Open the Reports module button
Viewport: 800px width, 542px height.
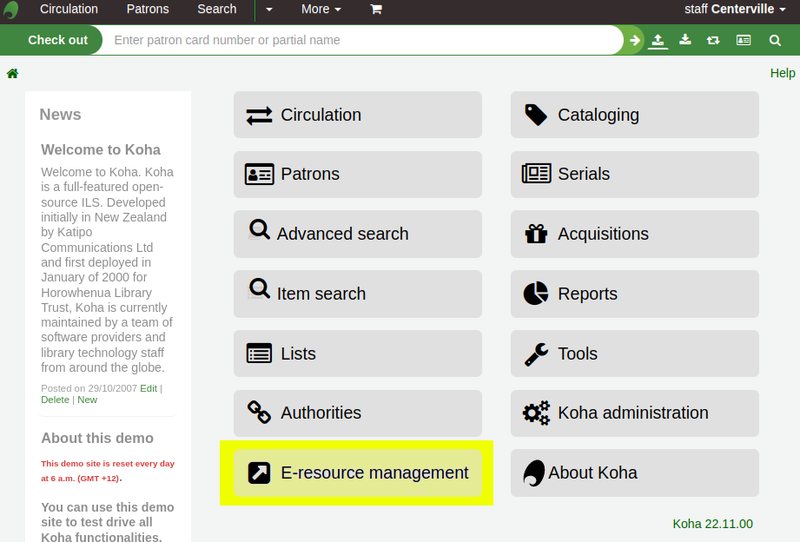[635, 294]
